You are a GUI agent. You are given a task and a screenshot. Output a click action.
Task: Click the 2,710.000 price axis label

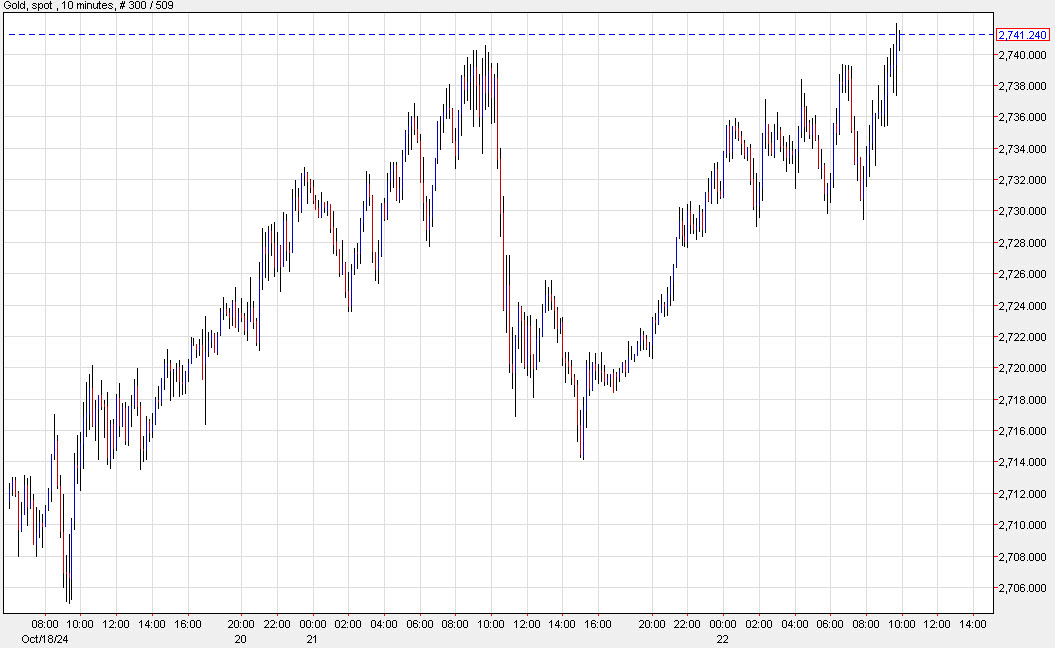click(x=1023, y=525)
